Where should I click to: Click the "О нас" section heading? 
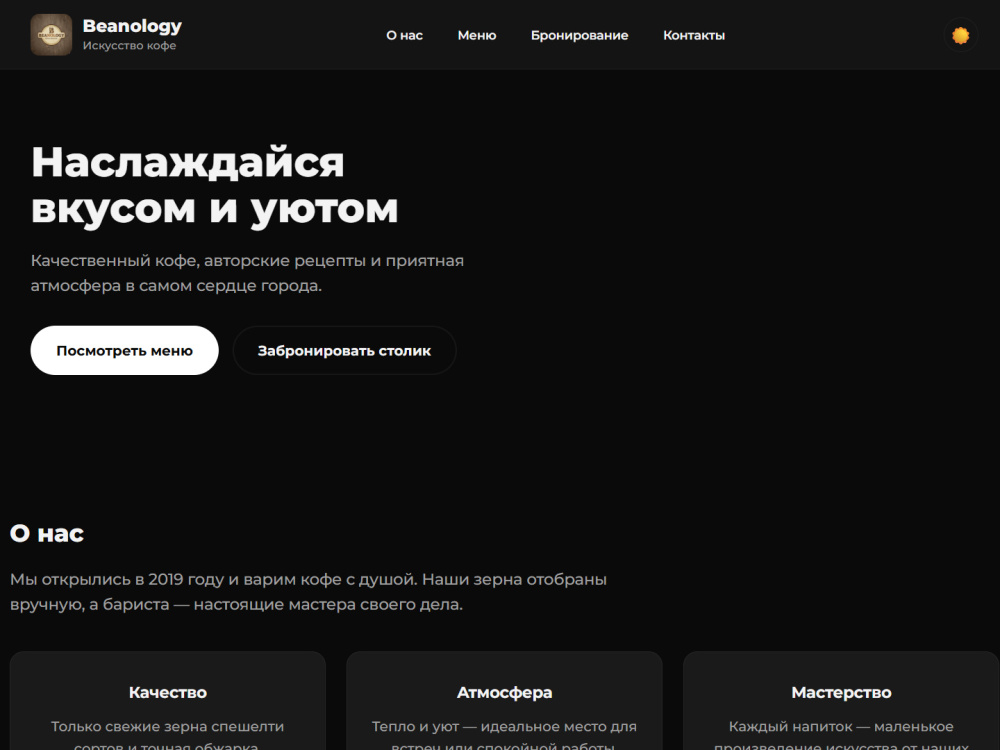(47, 533)
